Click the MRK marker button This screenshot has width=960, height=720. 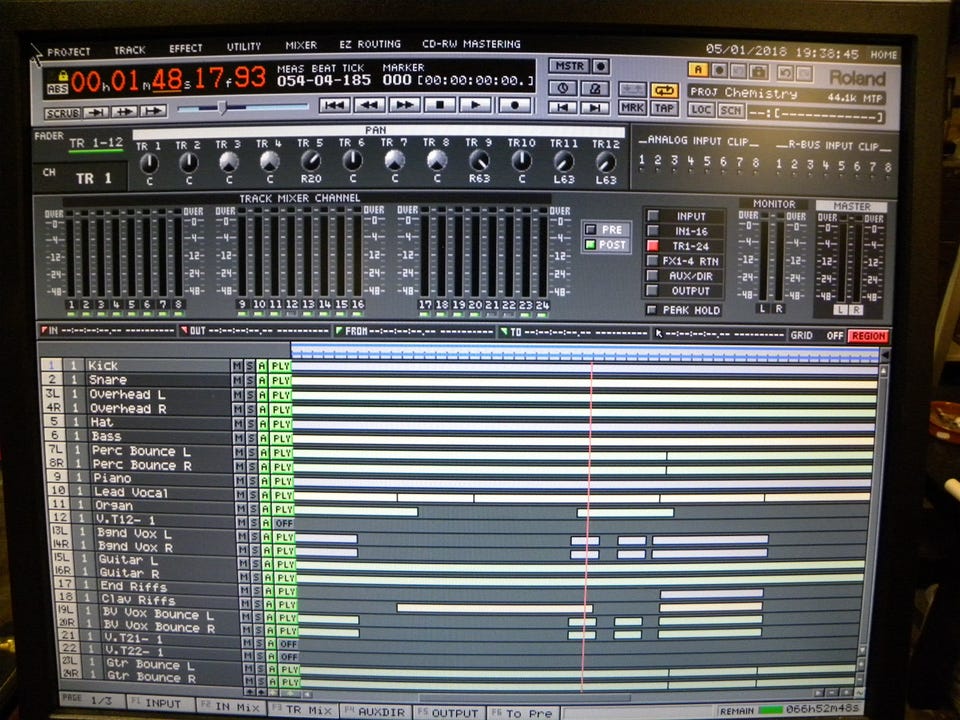[632, 108]
